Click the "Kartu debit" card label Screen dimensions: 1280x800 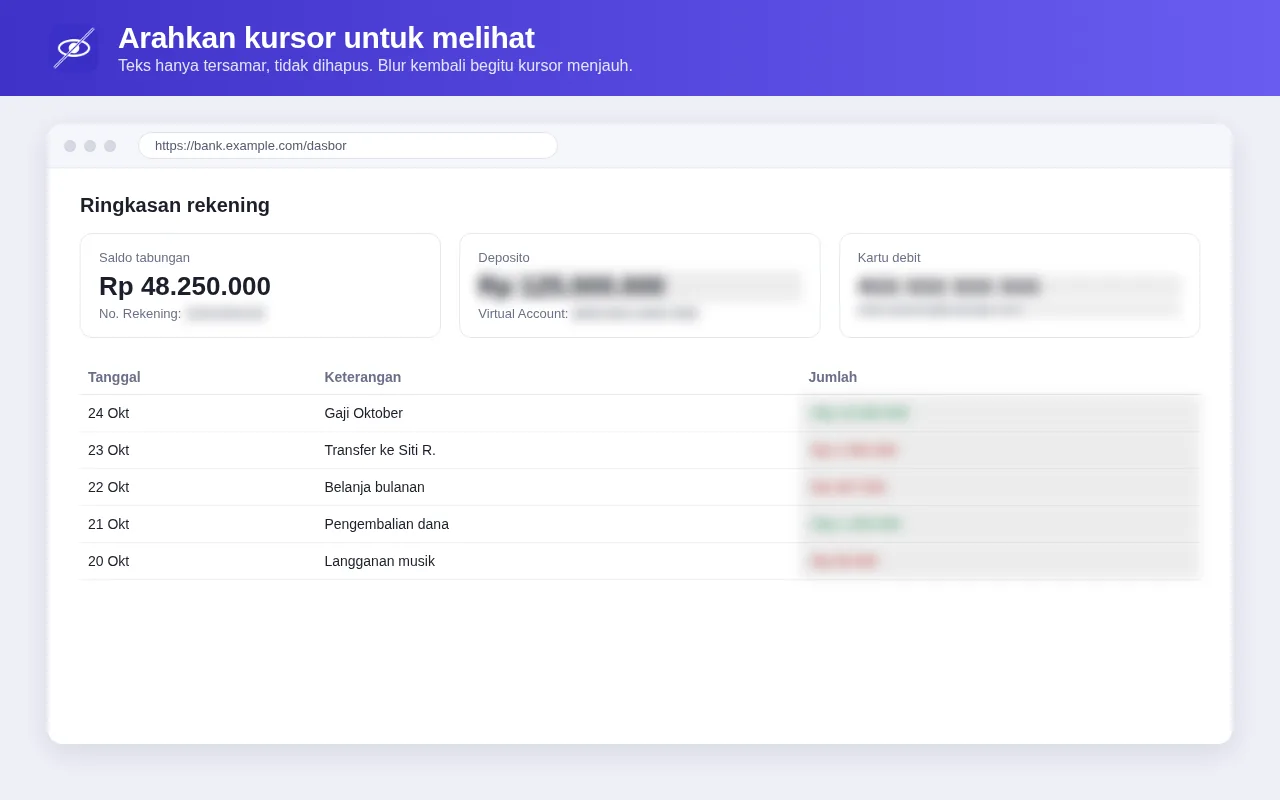pyautogui.click(x=889, y=258)
